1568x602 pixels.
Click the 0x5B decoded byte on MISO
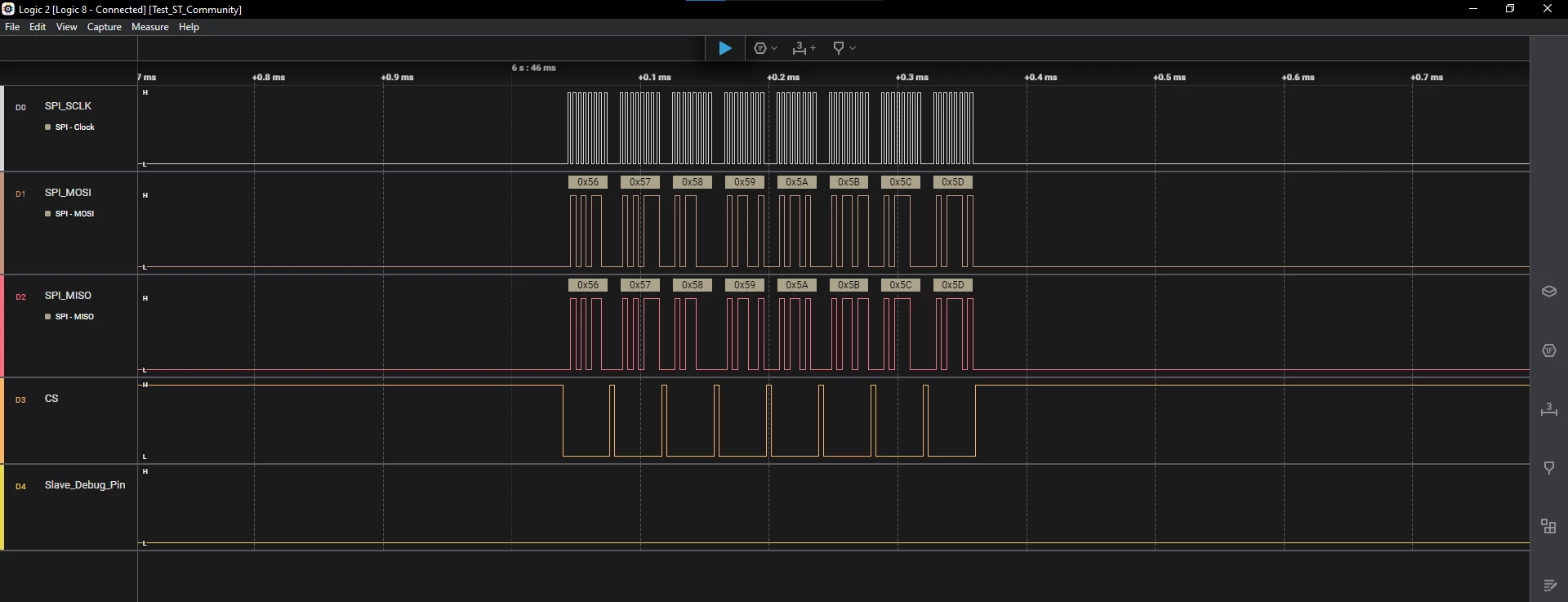pos(849,285)
